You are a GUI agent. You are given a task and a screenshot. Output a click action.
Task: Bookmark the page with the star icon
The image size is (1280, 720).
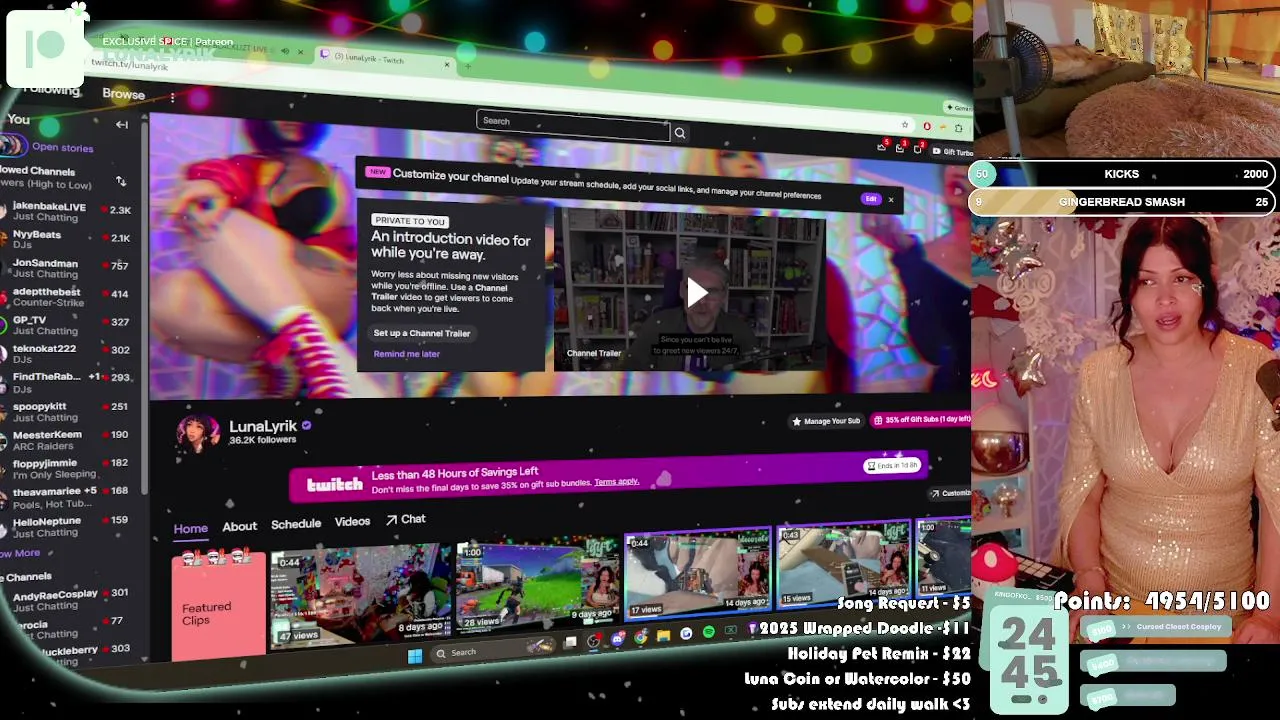coord(905,125)
